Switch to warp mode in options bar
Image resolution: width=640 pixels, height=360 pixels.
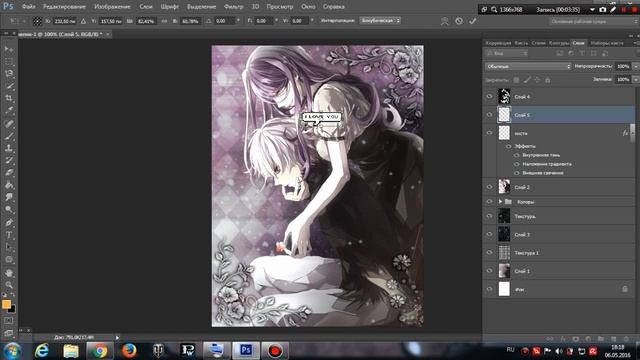444,21
